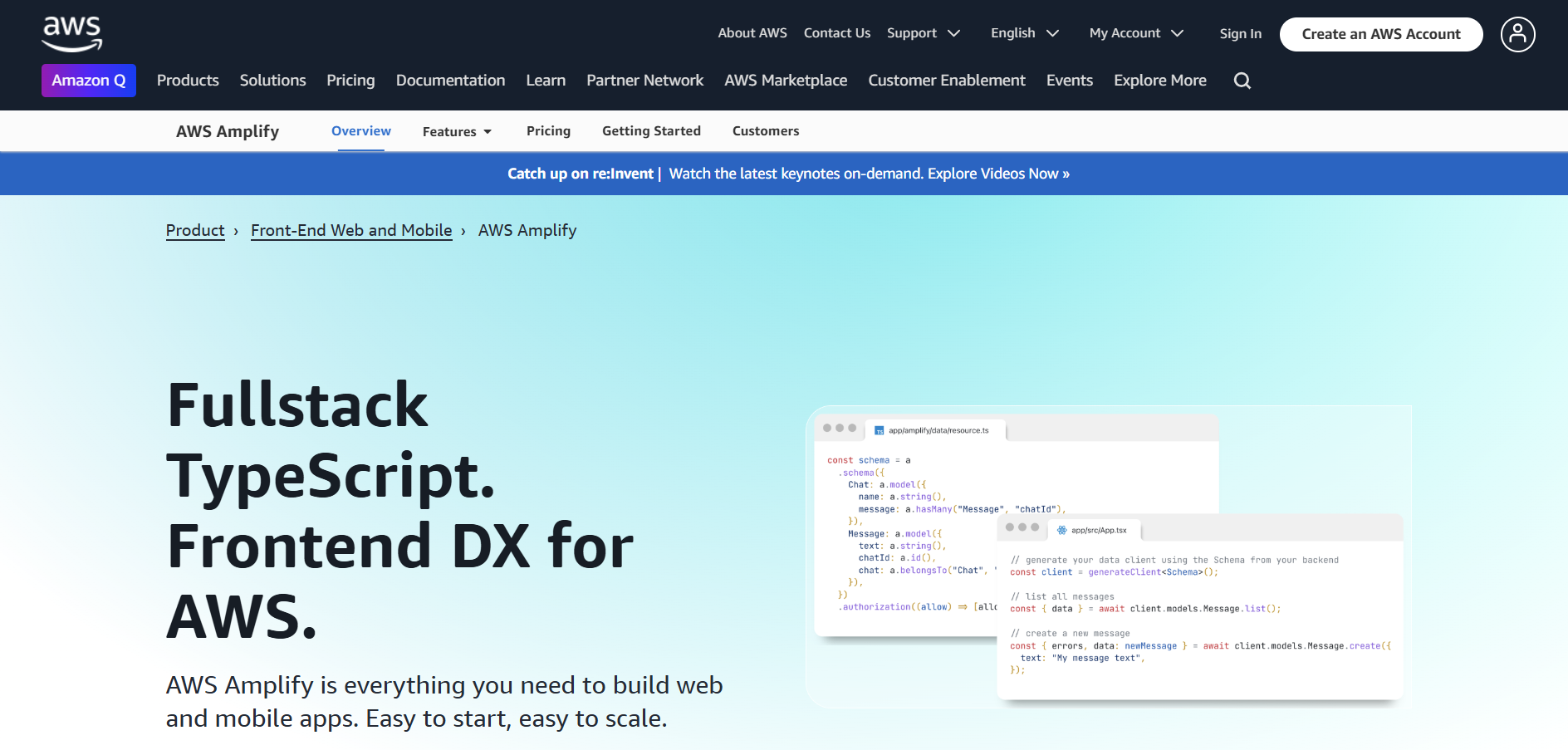Click the user profile avatar icon

point(1517,34)
